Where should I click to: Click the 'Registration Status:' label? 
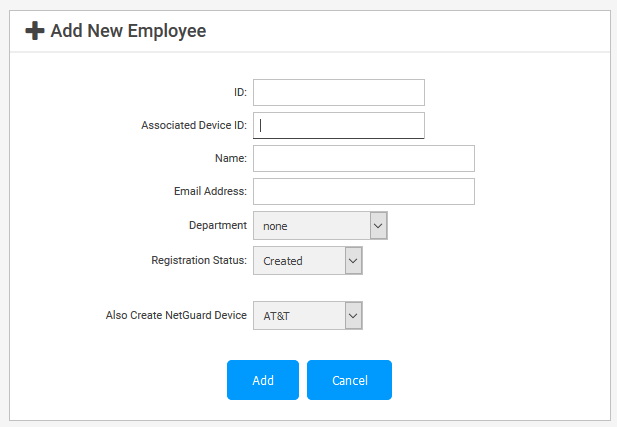point(198,260)
